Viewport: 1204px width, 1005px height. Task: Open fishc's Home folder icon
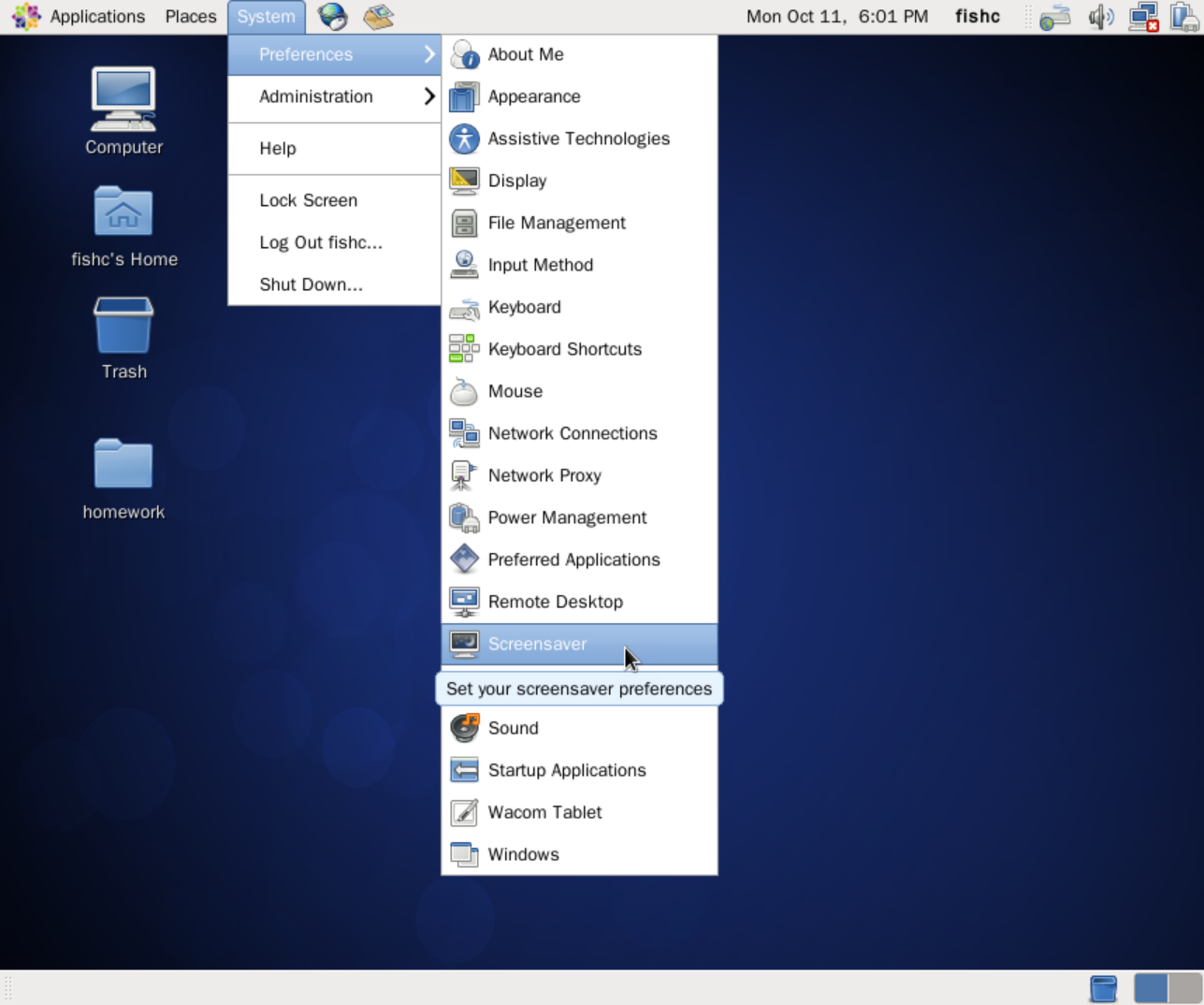click(x=123, y=211)
